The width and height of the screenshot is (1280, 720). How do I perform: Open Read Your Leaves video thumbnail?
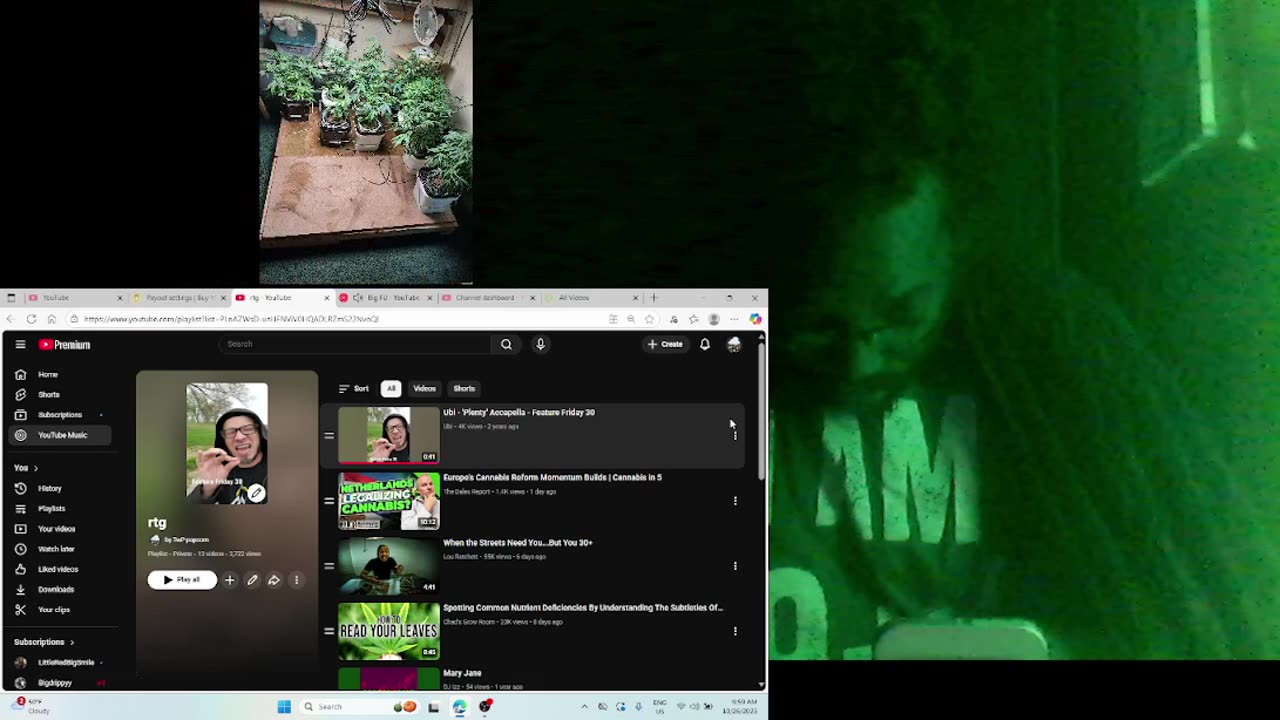pyautogui.click(x=389, y=631)
